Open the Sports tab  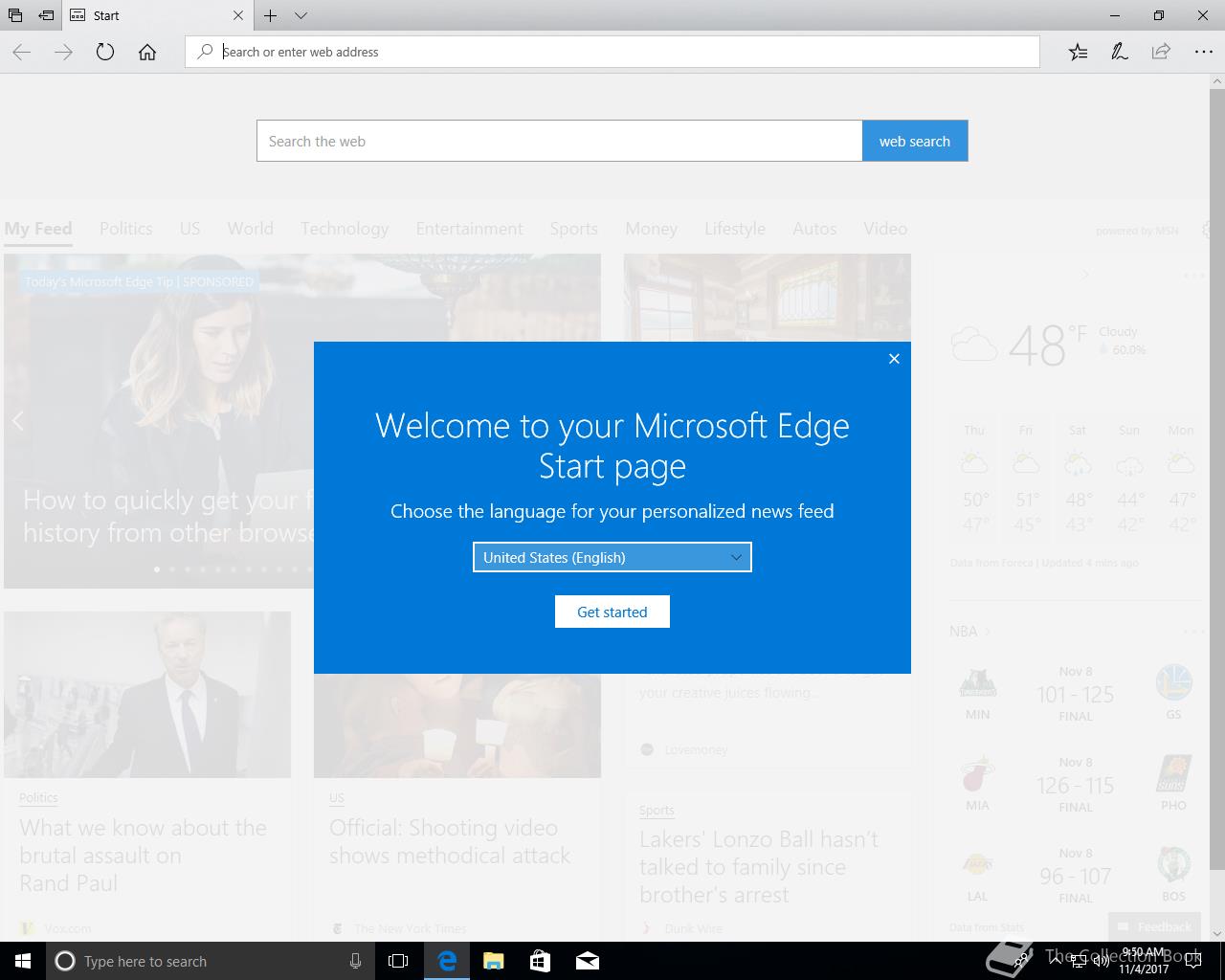coord(573,229)
